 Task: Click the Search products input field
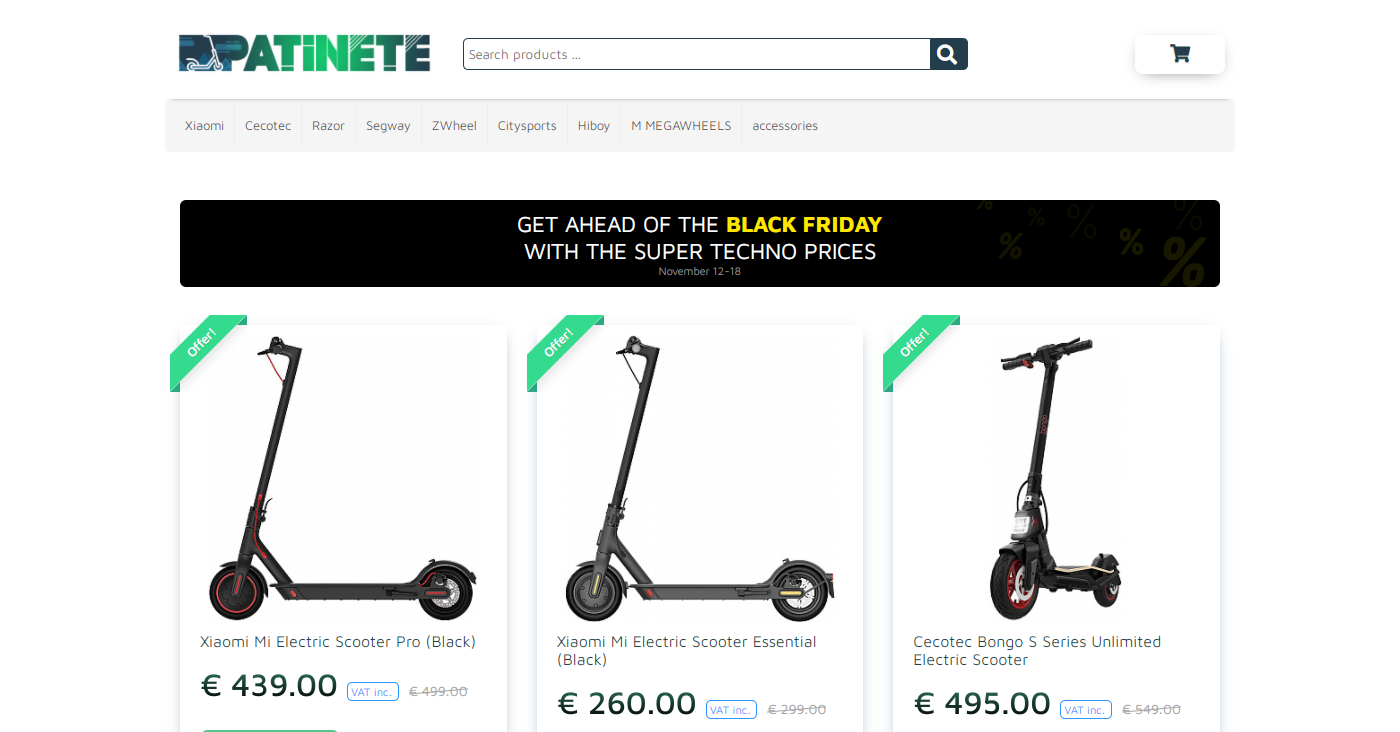coord(697,54)
